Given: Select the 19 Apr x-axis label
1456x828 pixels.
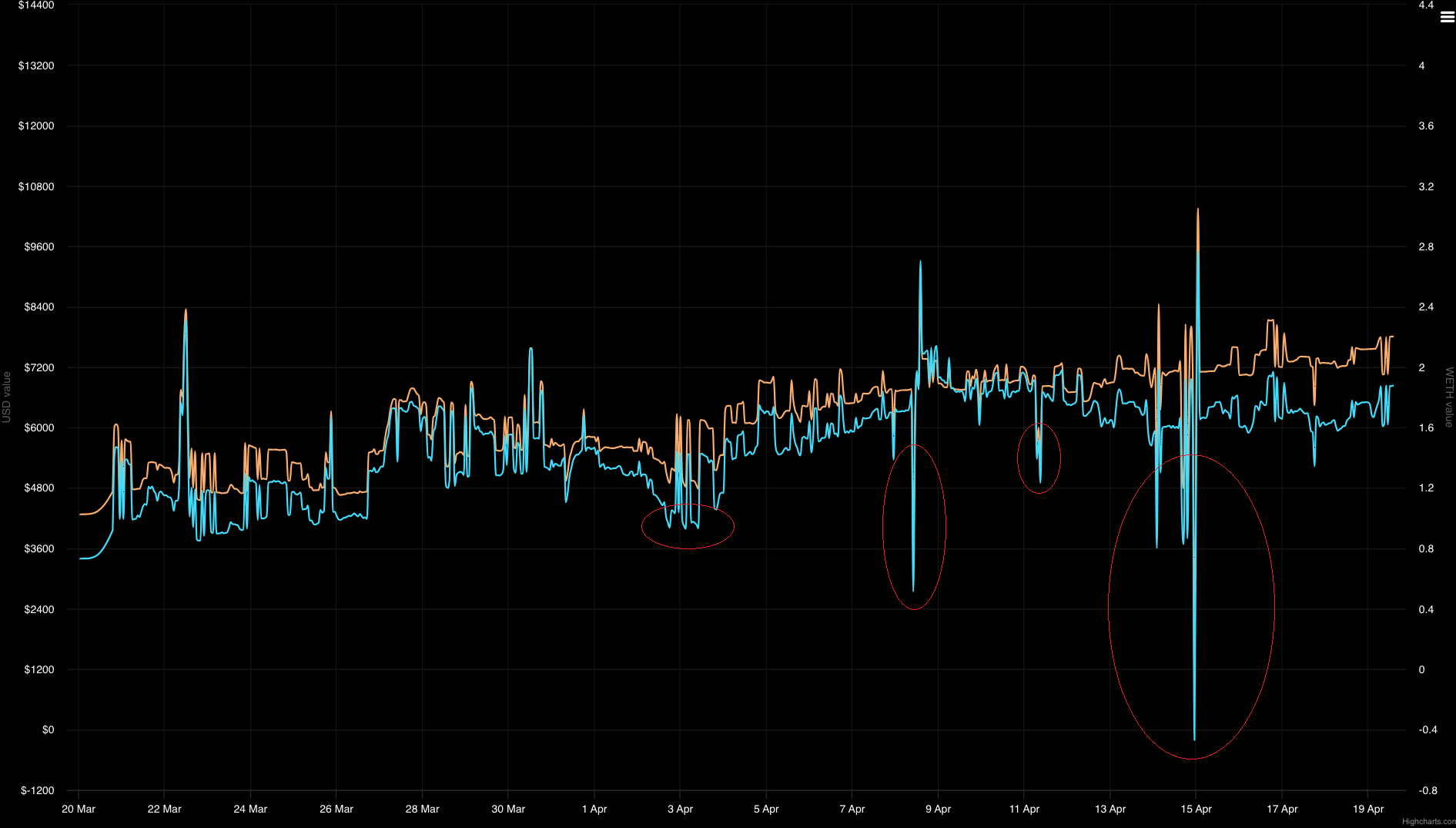Looking at the screenshot, I should (x=1367, y=809).
